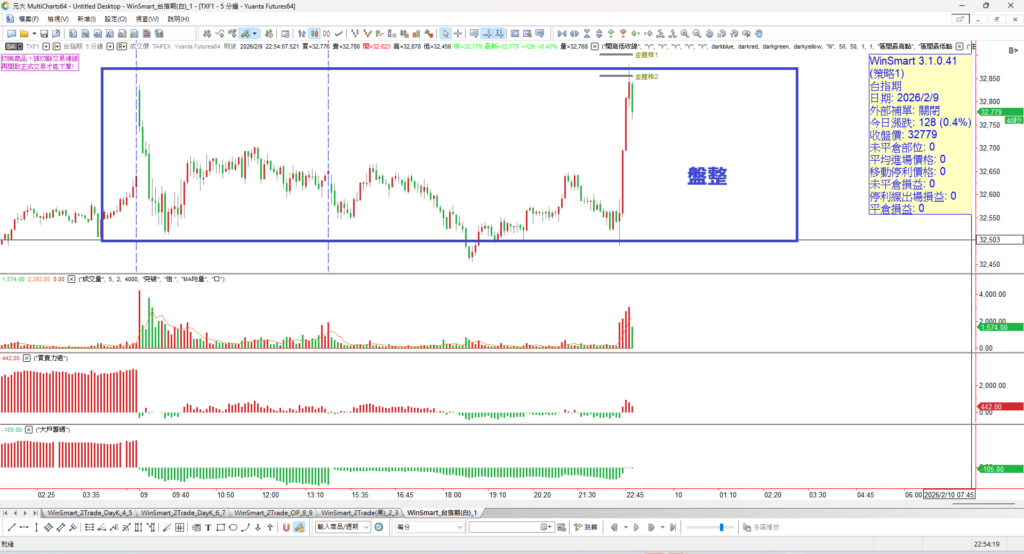Screen dimensions: 1024x554
Task: Select the trend line drawing tool
Action: [10, 526]
